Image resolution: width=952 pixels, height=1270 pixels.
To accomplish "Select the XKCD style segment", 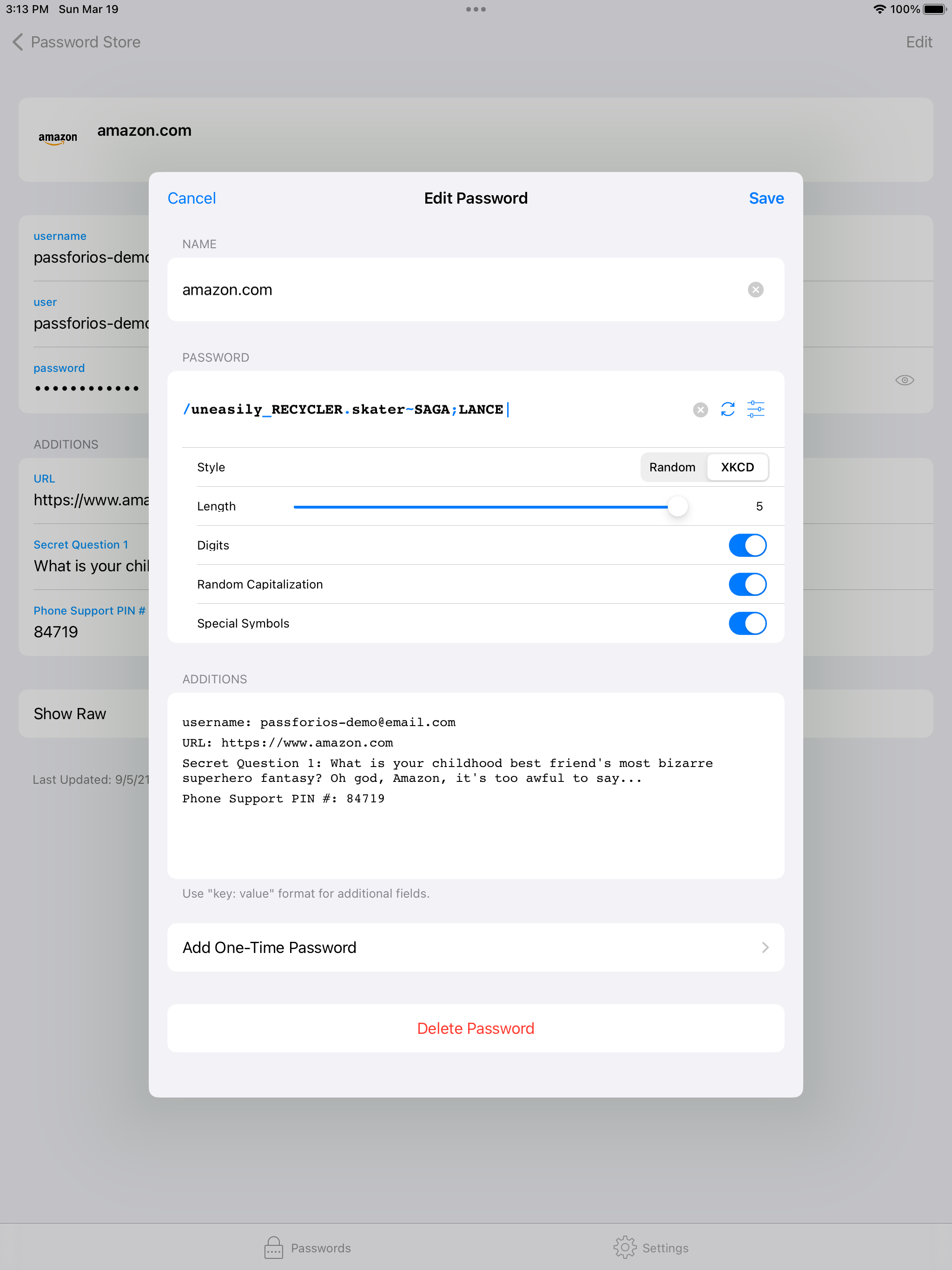I will pos(737,467).
